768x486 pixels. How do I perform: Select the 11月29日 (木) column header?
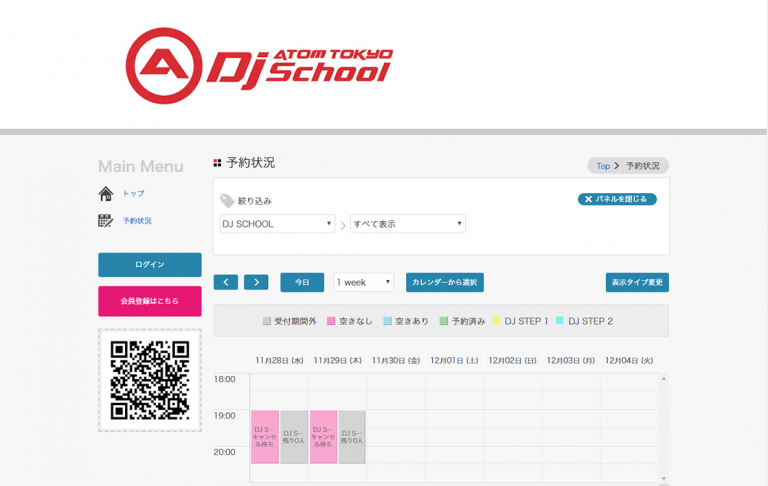337,361
